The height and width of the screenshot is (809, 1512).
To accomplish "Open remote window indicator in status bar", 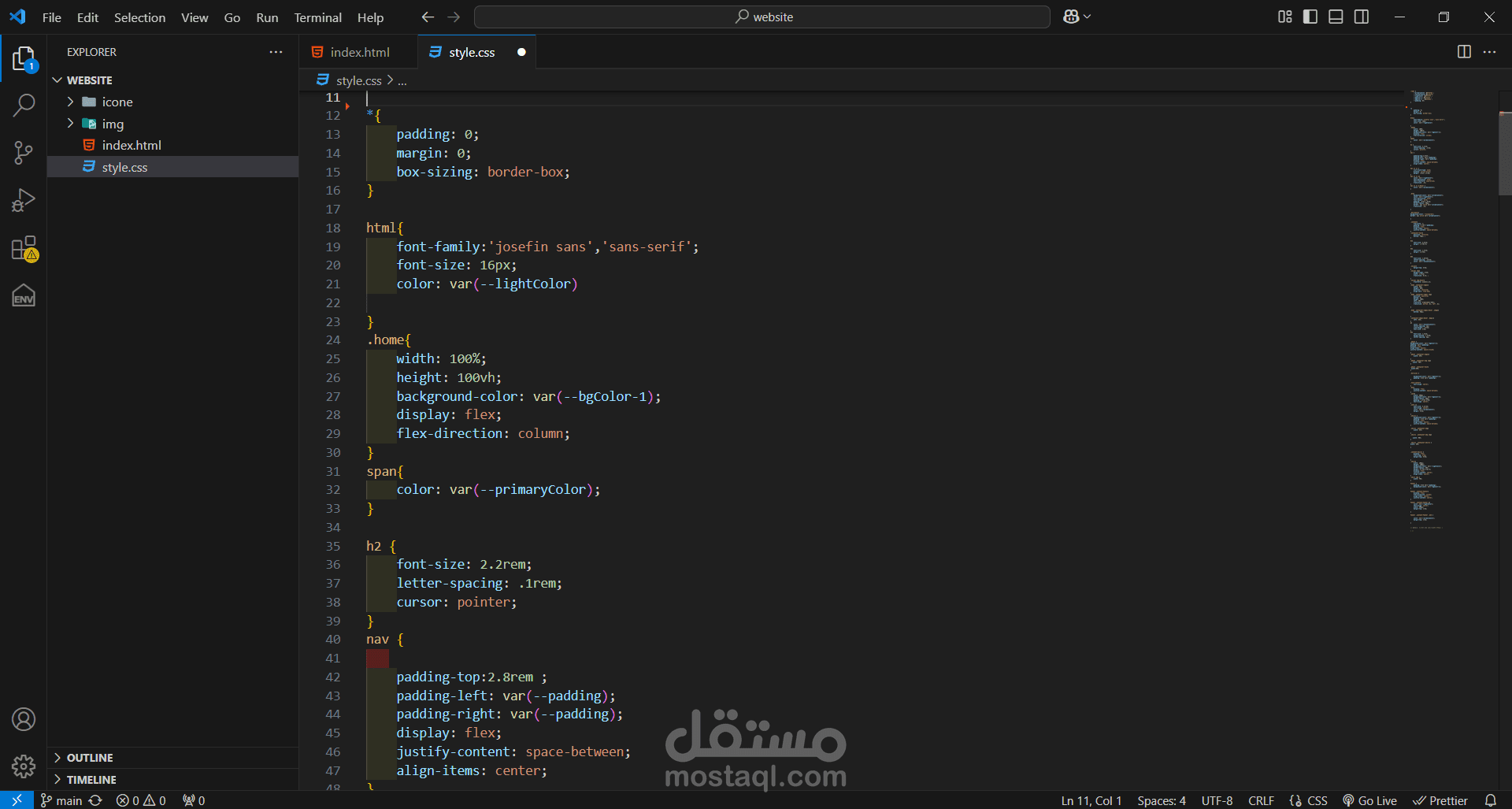I will (17, 800).
